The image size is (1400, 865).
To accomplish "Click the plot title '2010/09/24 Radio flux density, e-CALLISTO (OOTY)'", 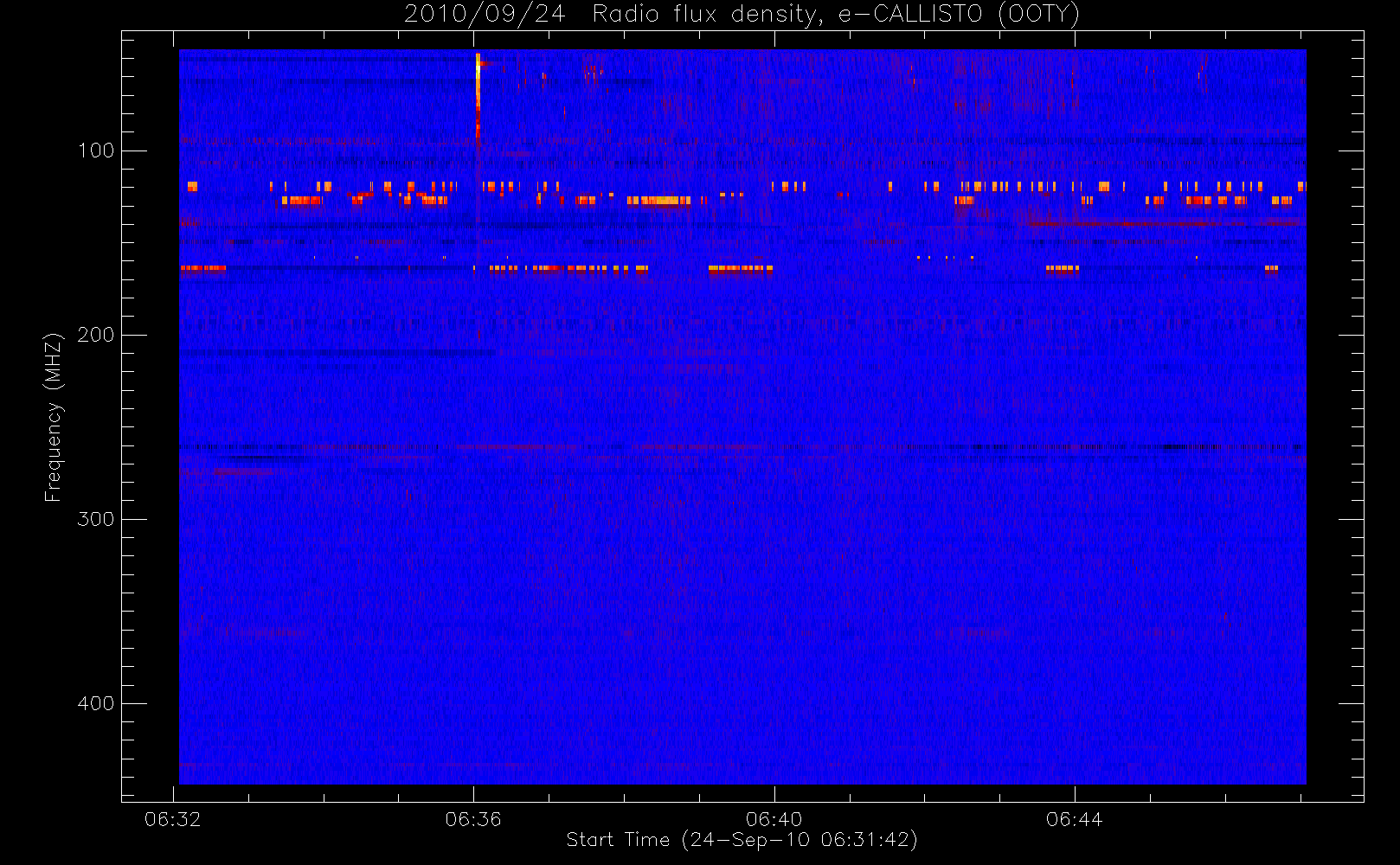I will [742, 15].
